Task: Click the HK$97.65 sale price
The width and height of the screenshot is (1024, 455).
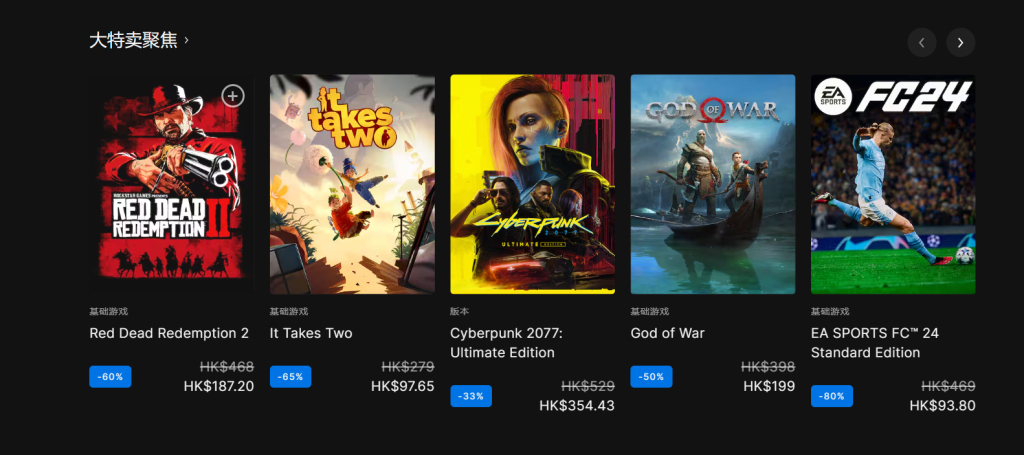Action: 402,386
